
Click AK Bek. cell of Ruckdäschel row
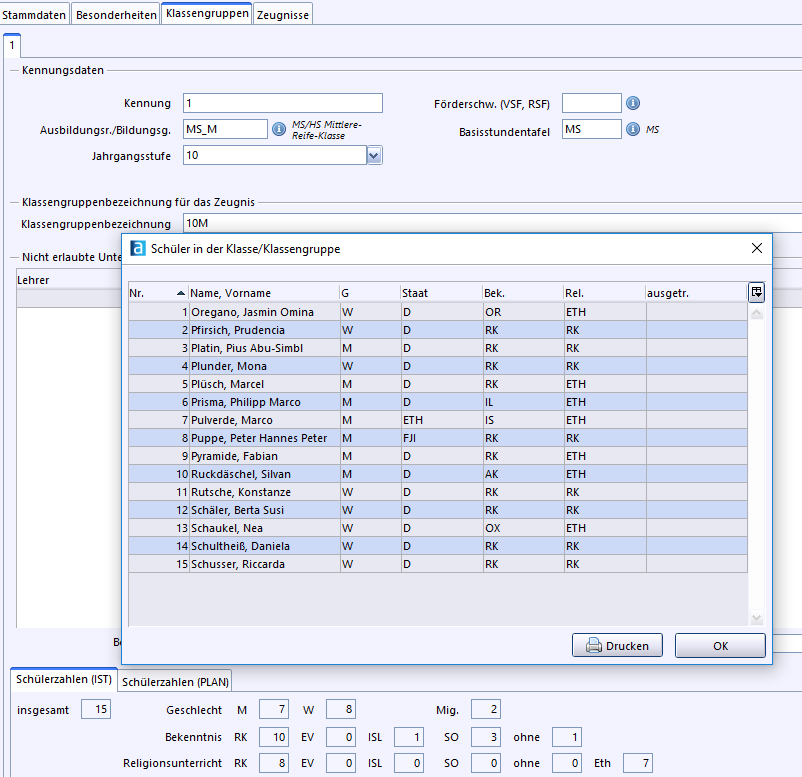pos(524,474)
